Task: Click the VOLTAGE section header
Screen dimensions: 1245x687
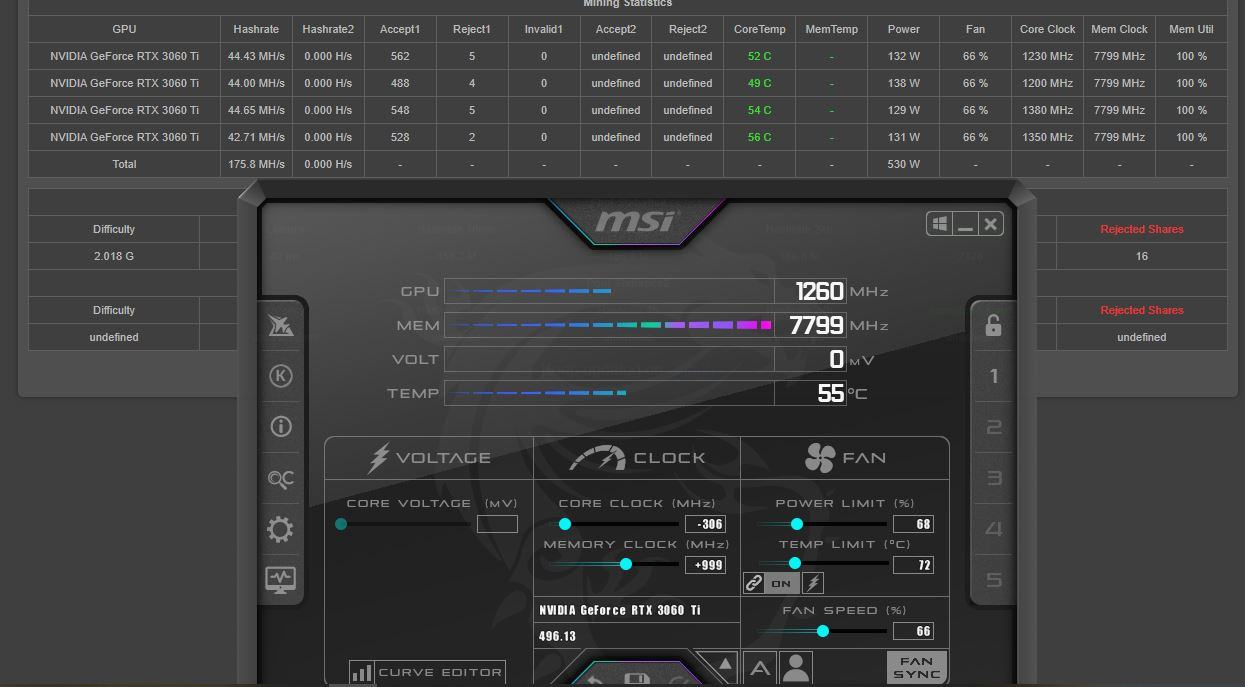Action: pos(430,458)
